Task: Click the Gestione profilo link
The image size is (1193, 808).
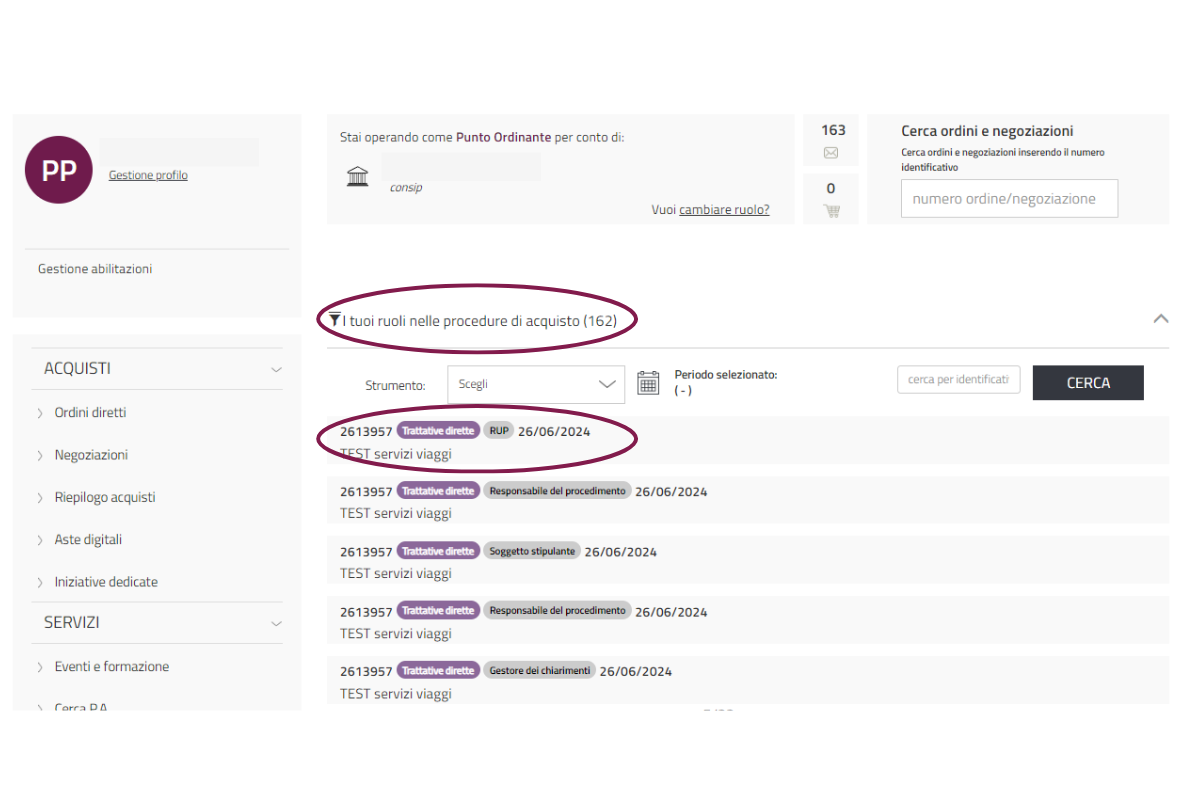Action: point(148,175)
